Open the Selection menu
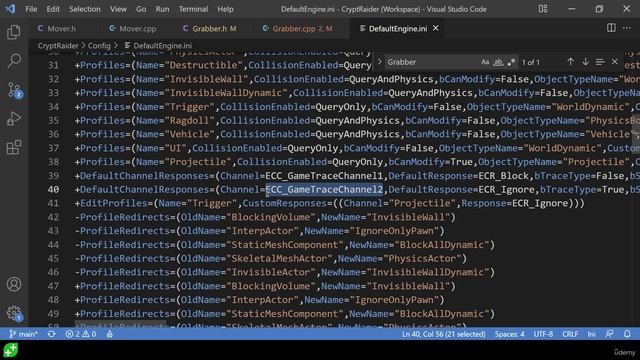This screenshot has width=640, height=360. (84, 9)
